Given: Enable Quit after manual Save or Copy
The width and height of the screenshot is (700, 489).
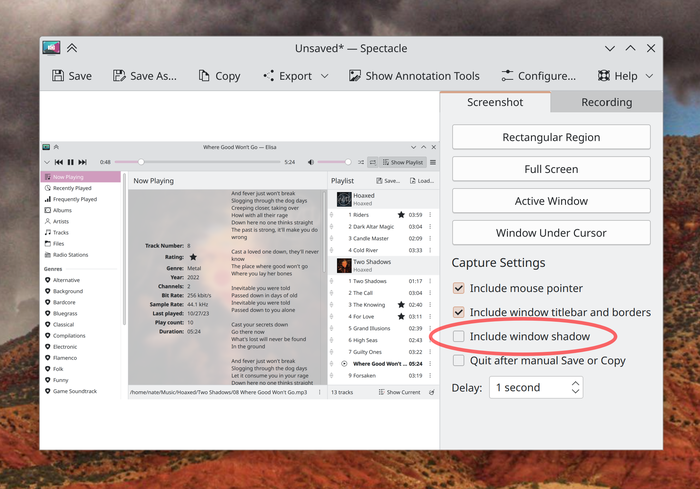Looking at the screenshot, I should (458, 360).
